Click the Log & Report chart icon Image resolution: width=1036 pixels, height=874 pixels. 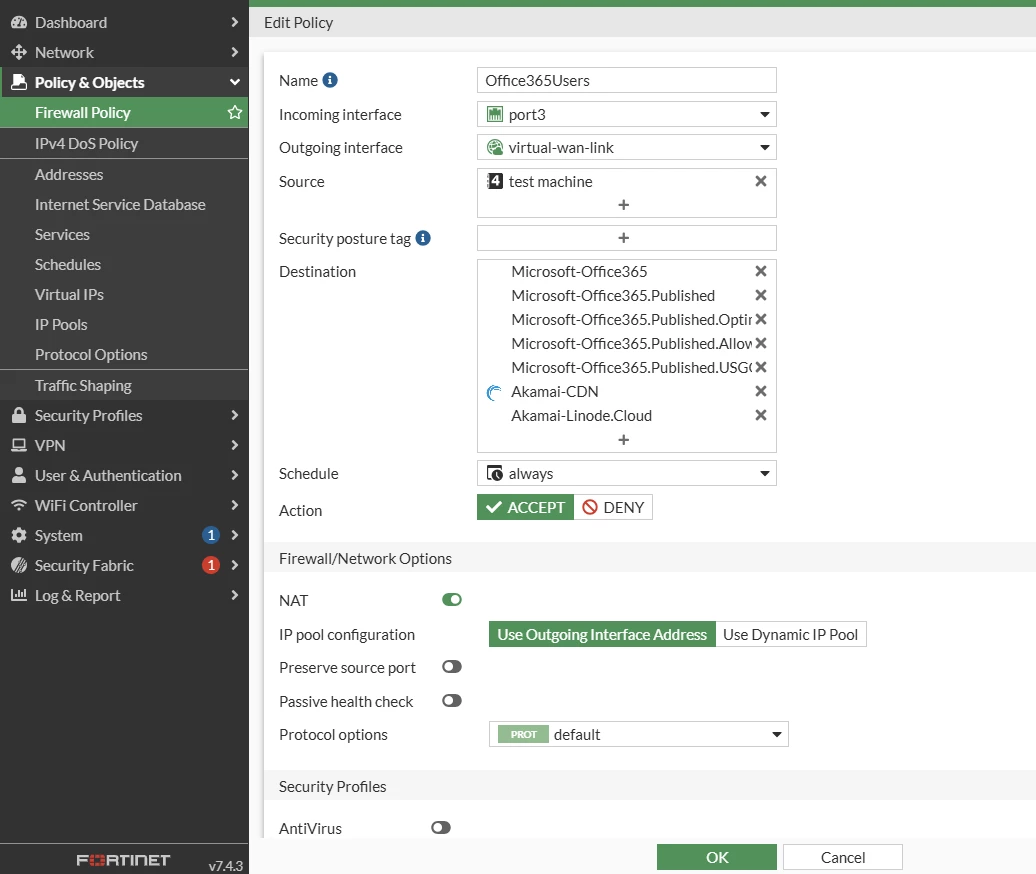(x=19, y=595)
